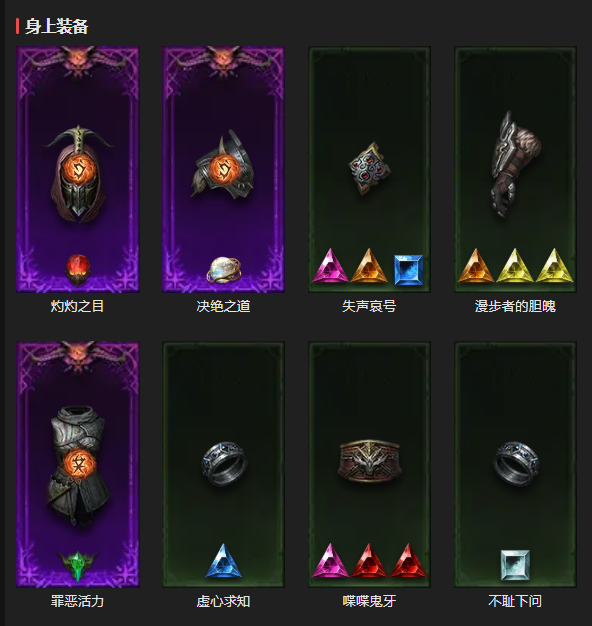Select the pearl orb gem under 决绝之道

click(x=224, y=269)
